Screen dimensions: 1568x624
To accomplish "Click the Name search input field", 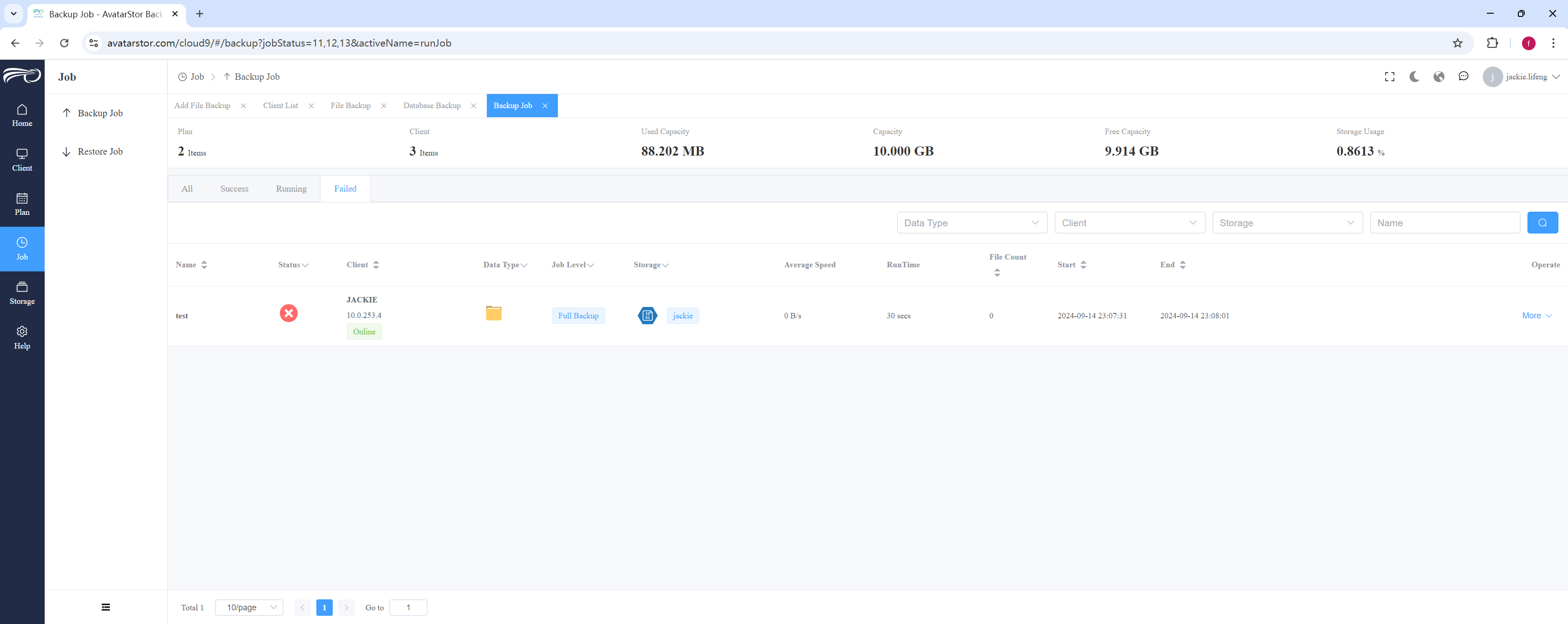I will coord(1444,223).
